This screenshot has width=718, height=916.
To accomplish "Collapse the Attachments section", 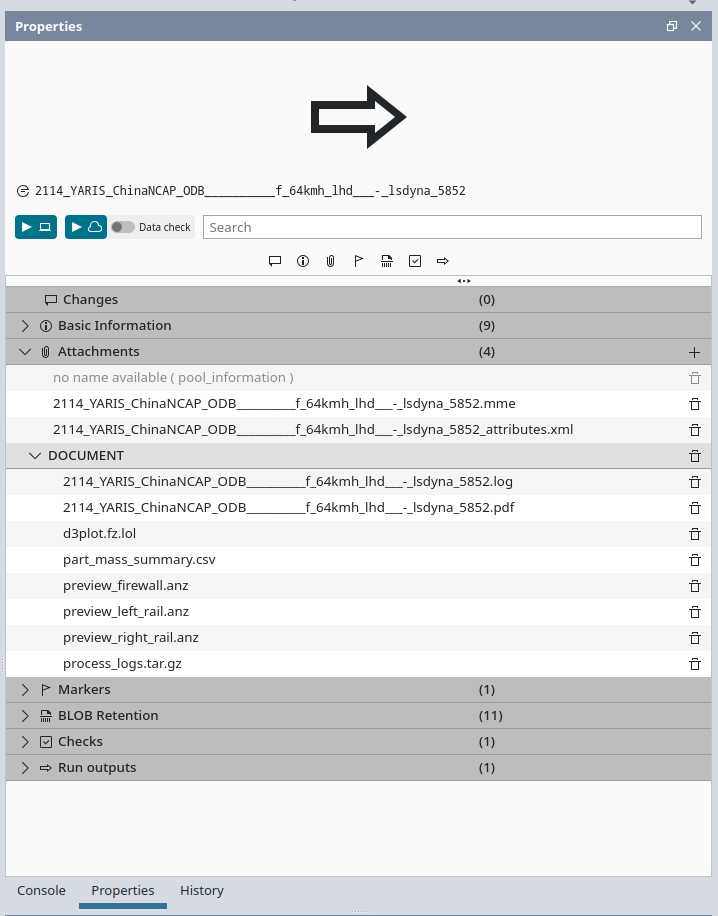I will pos(25,352).
